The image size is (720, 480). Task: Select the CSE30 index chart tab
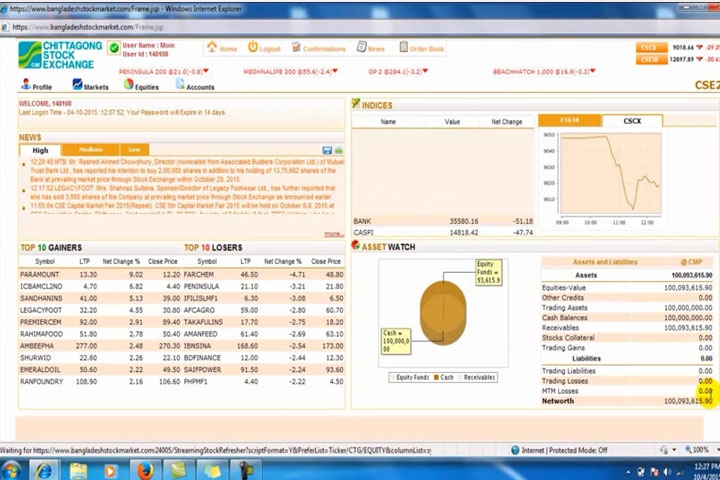tap(569, 121)
